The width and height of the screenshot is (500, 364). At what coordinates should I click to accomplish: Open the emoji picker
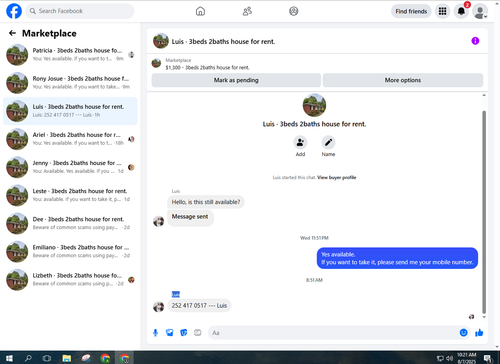pyautogui.click(x=463, y=332)
